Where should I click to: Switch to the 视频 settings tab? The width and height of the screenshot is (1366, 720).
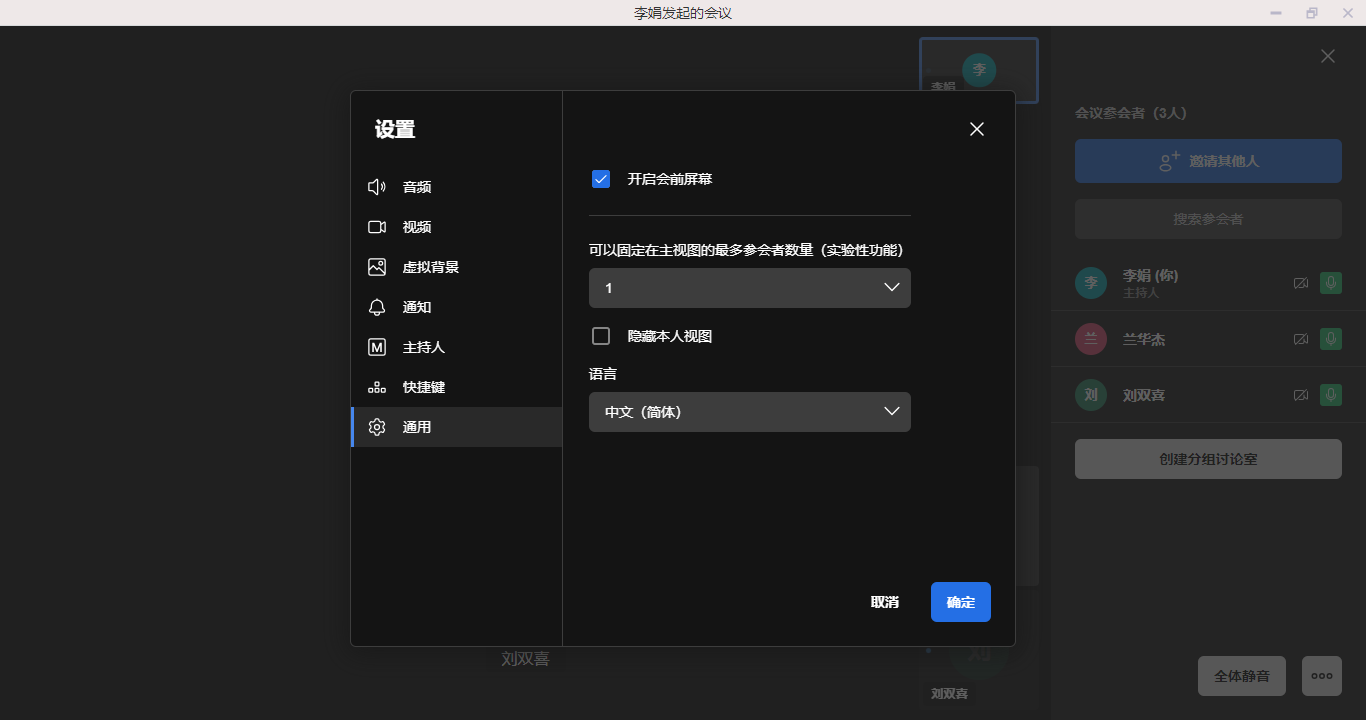(417, 227)
